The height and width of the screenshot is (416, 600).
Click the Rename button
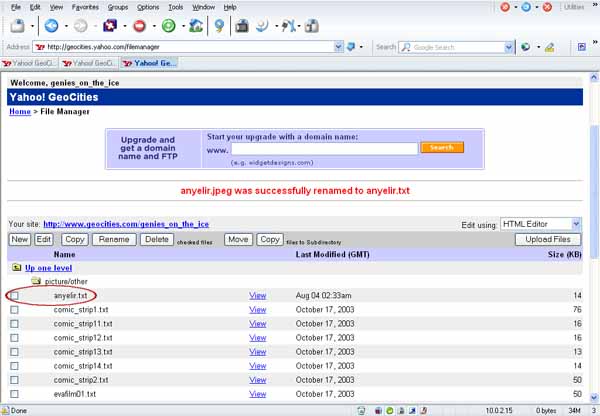(114, 239)
